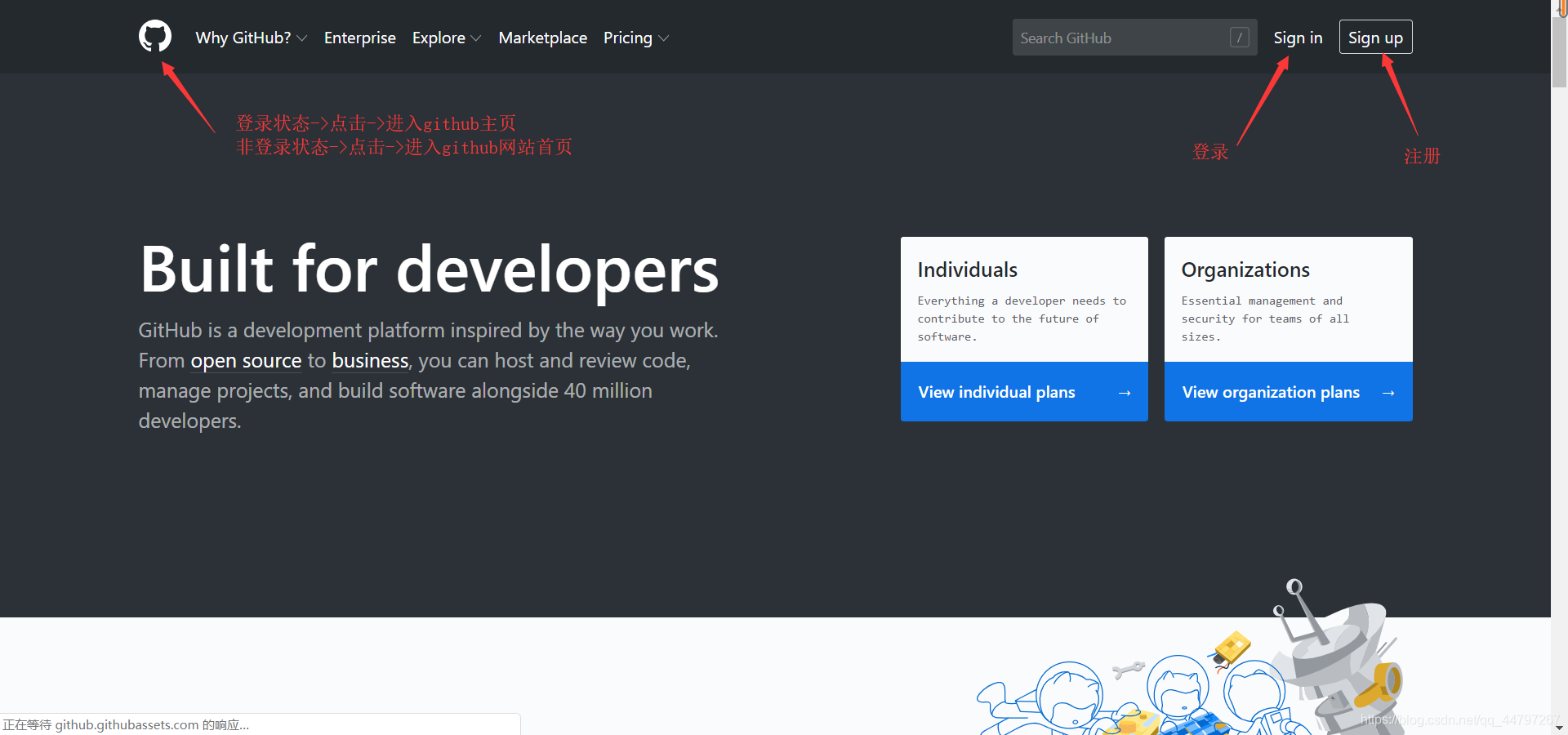The image size is (1568, 735).
Task: Click the scrollbar down arrow
Action: (1559, 728)
